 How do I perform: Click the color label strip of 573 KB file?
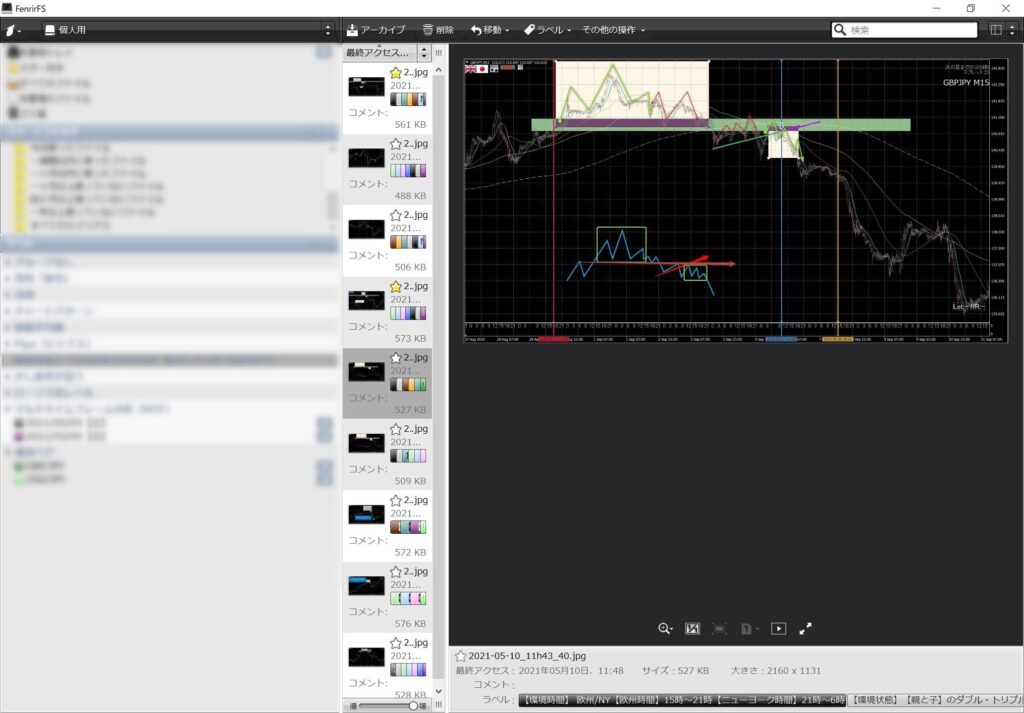[x=408, y=313]
